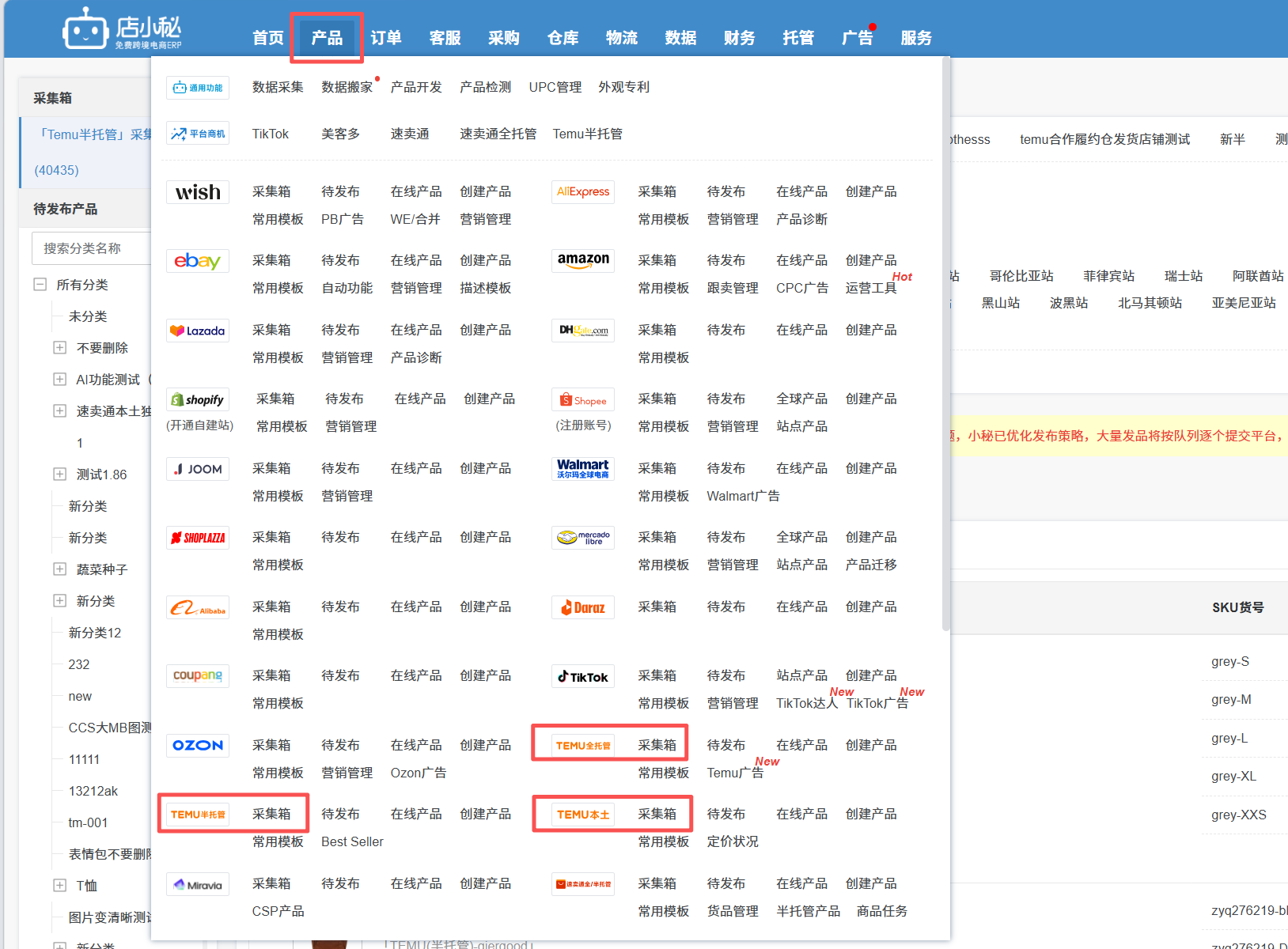Click the 平台商机 badge icon
The image size is (1288, 949).
pyautogui.click(x=198, y=134)
